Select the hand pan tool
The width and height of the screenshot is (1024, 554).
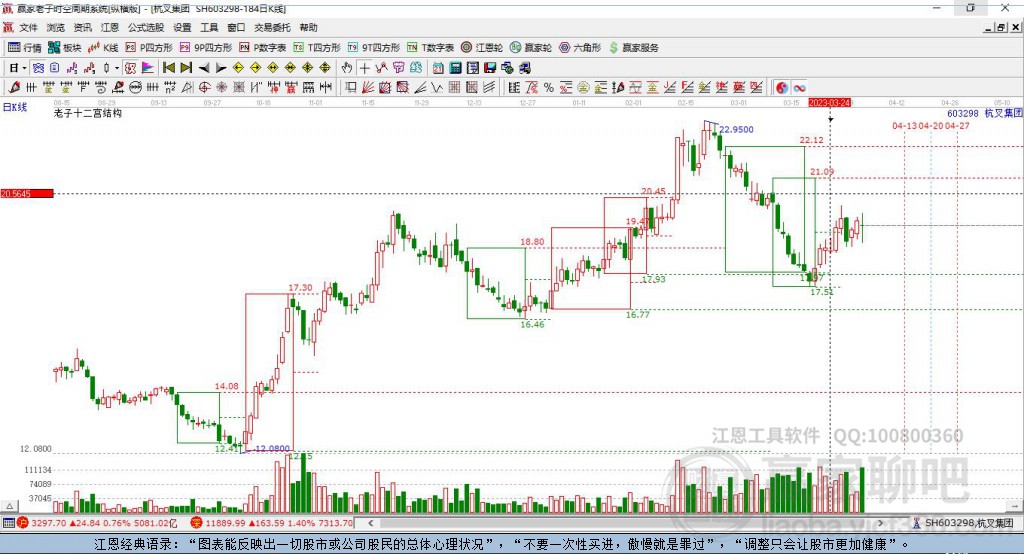click(347, 68)
